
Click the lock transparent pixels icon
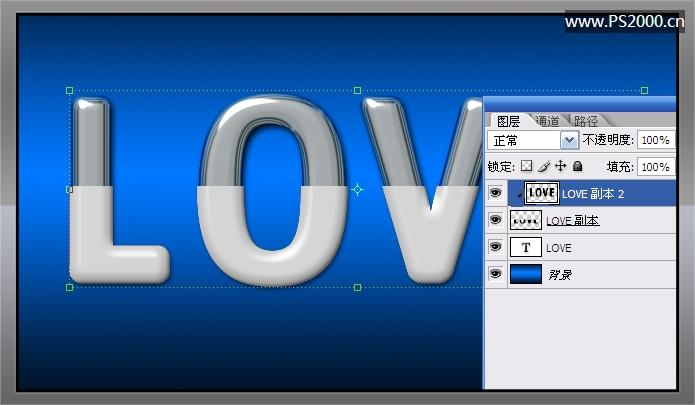point(526,166)
